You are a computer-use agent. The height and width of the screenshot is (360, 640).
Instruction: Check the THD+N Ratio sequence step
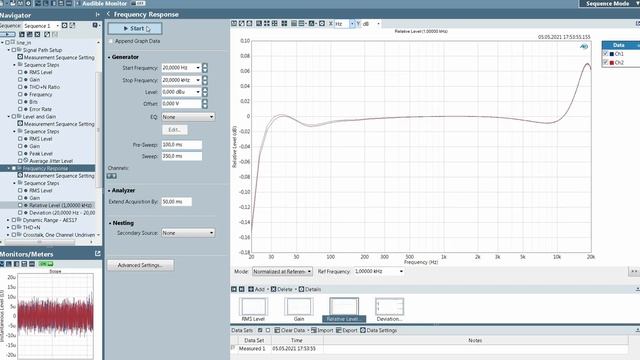[x=20, y=87]
